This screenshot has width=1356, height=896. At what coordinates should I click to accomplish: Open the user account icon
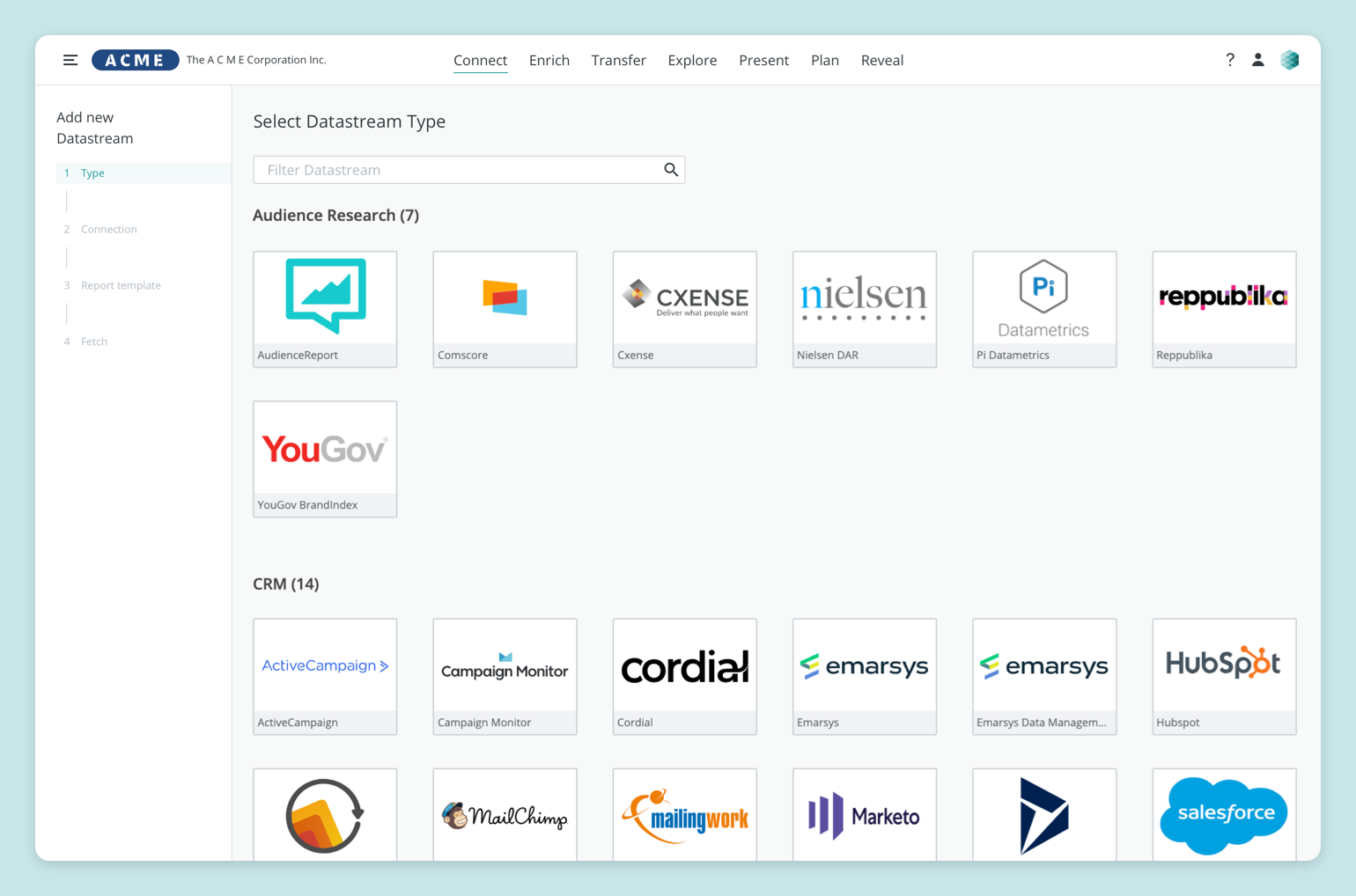point(1258,60)
